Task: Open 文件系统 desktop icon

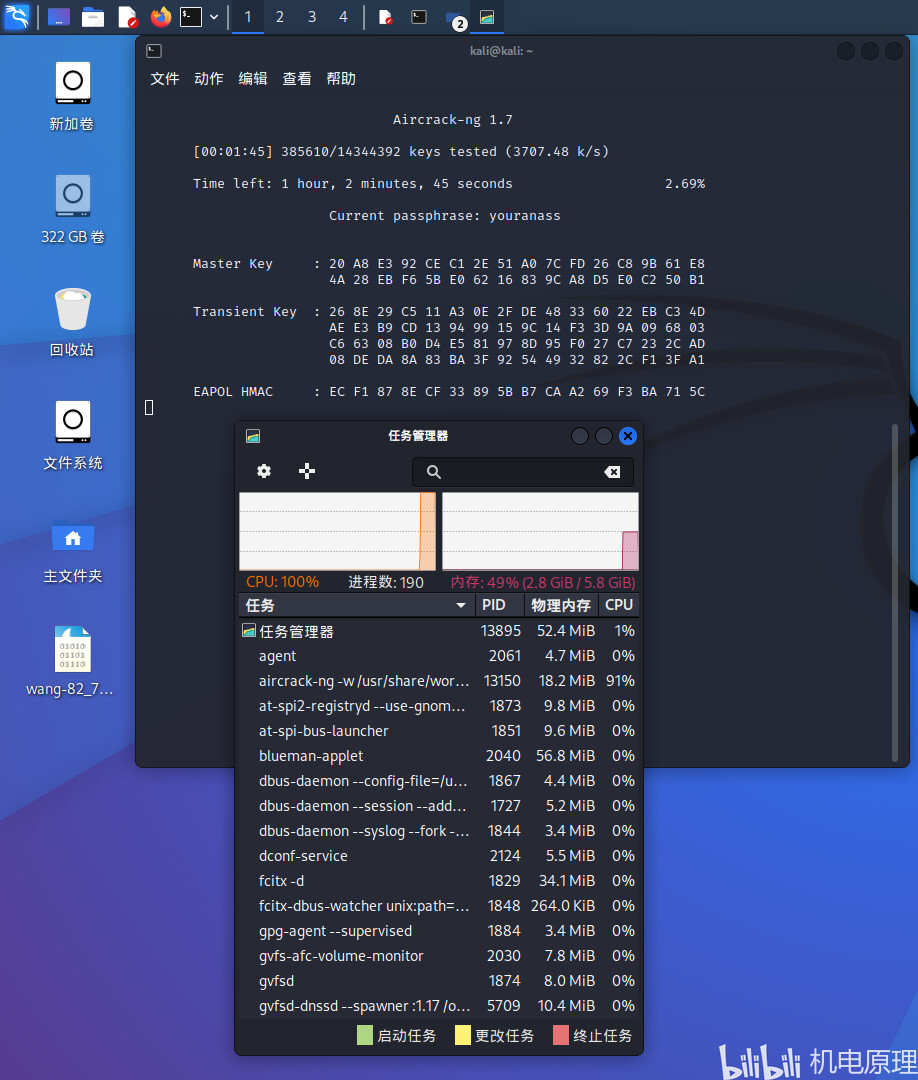Action: (72, 435)
